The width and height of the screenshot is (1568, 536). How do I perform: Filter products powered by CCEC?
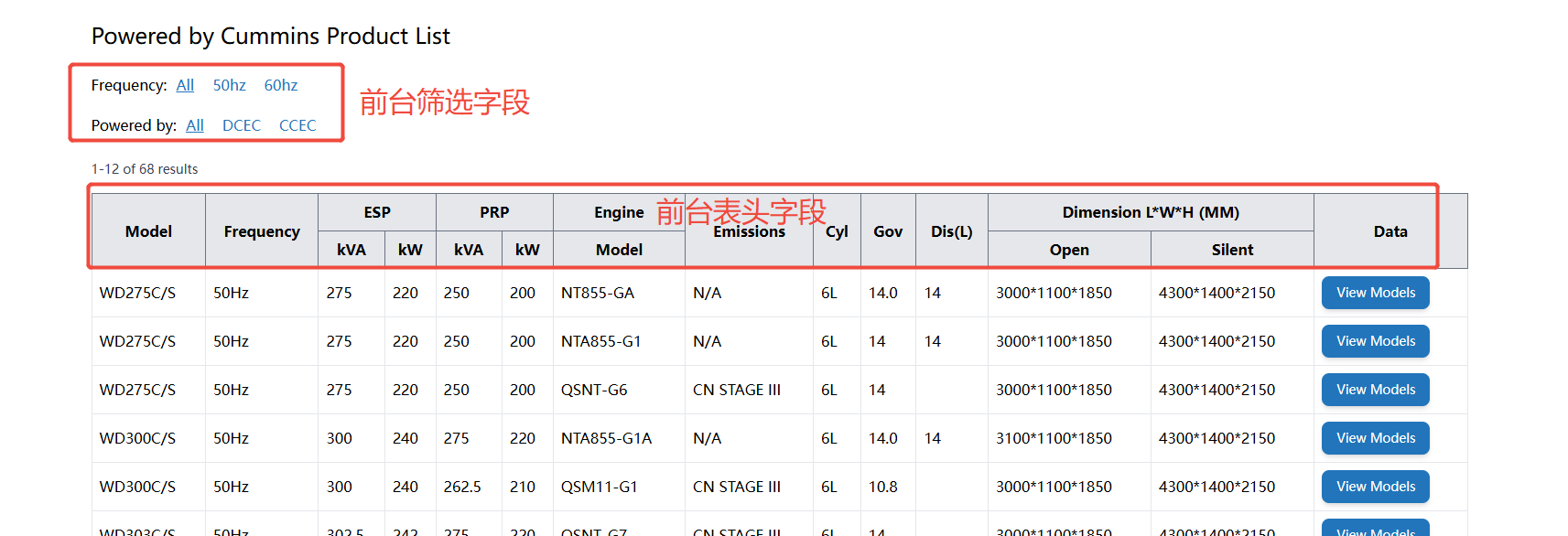point(297,125)
